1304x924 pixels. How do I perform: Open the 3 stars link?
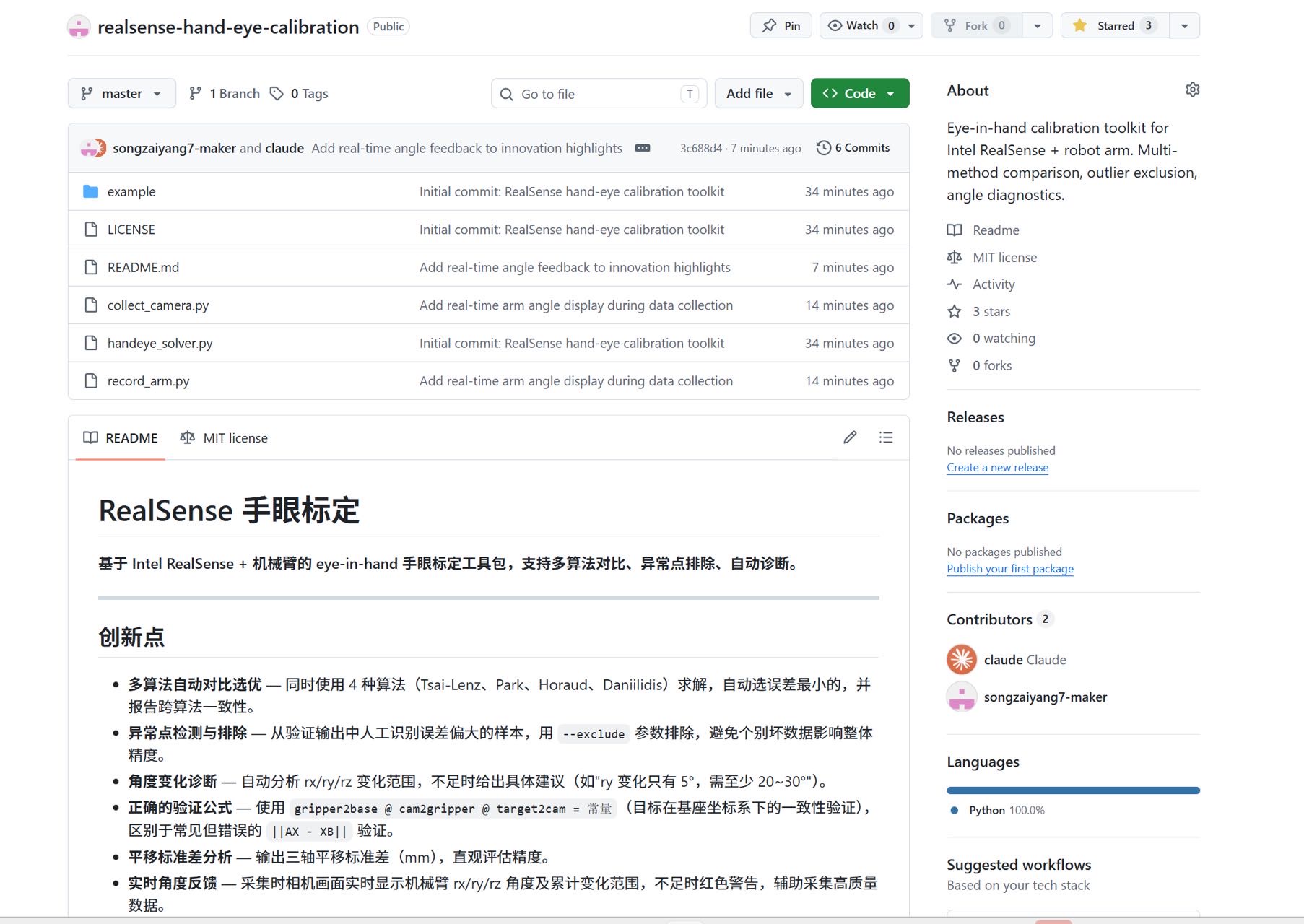pyautogui.click(x=991, y=312)
